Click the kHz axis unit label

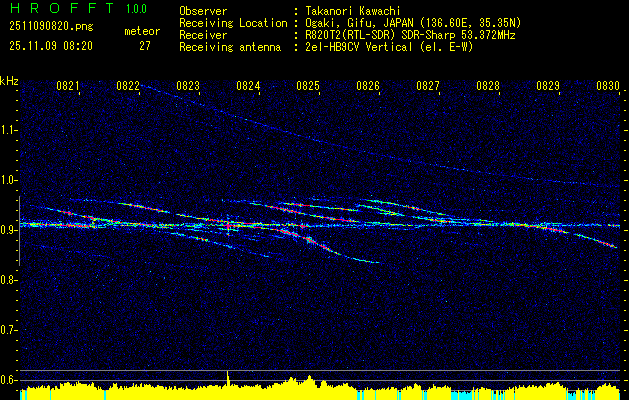[9, 81]
